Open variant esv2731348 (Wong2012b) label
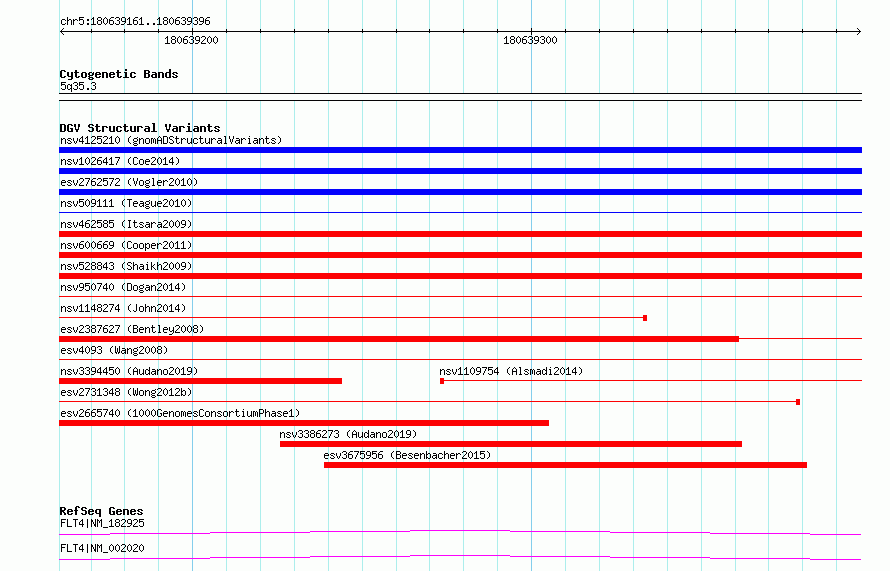 pos(126,392)
